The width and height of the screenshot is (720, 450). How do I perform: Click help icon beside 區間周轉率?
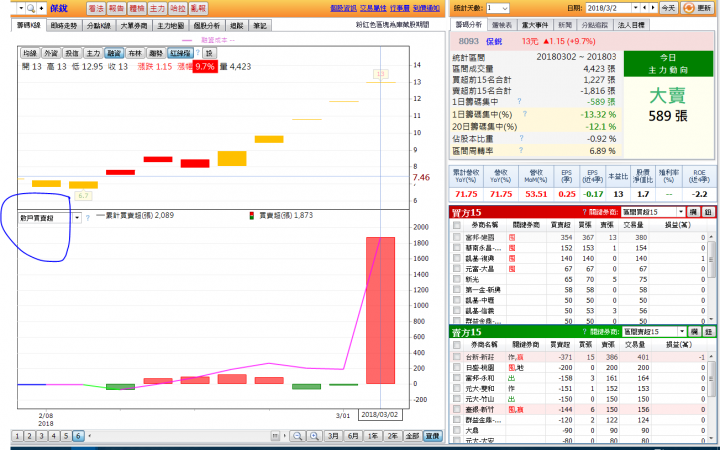click(x=521, y=150)
